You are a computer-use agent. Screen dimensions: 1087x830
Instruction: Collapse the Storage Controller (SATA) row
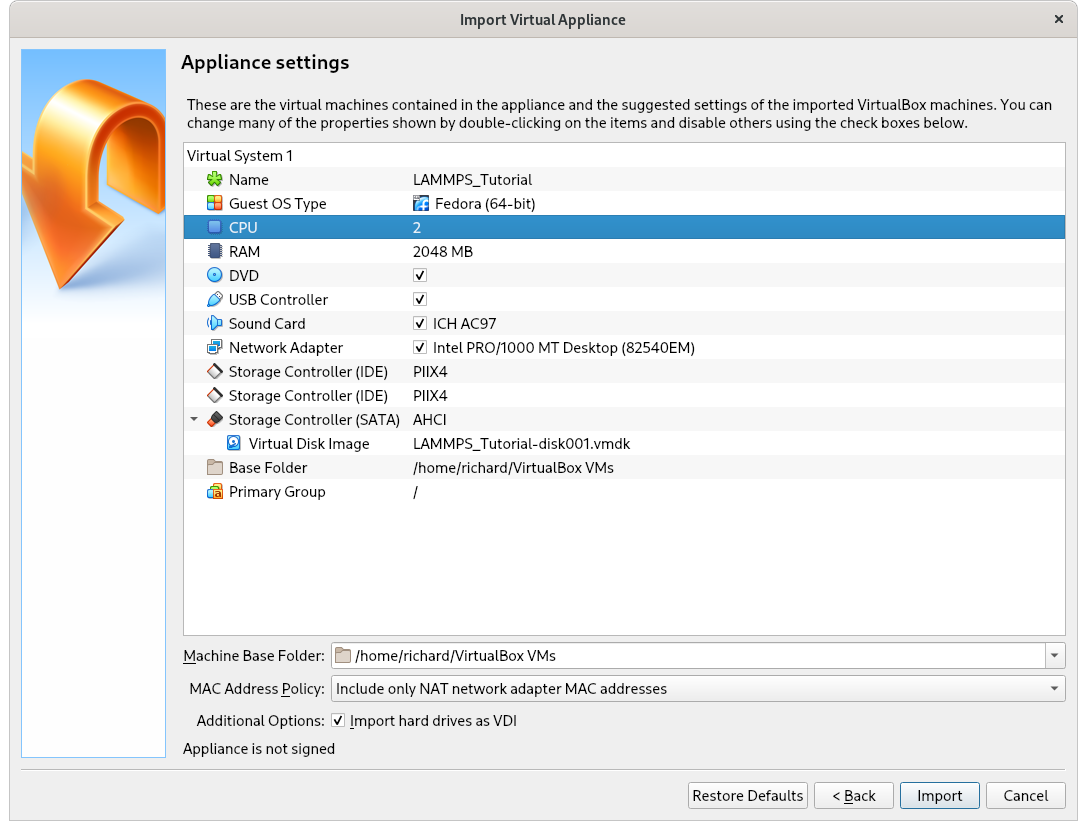194,420
